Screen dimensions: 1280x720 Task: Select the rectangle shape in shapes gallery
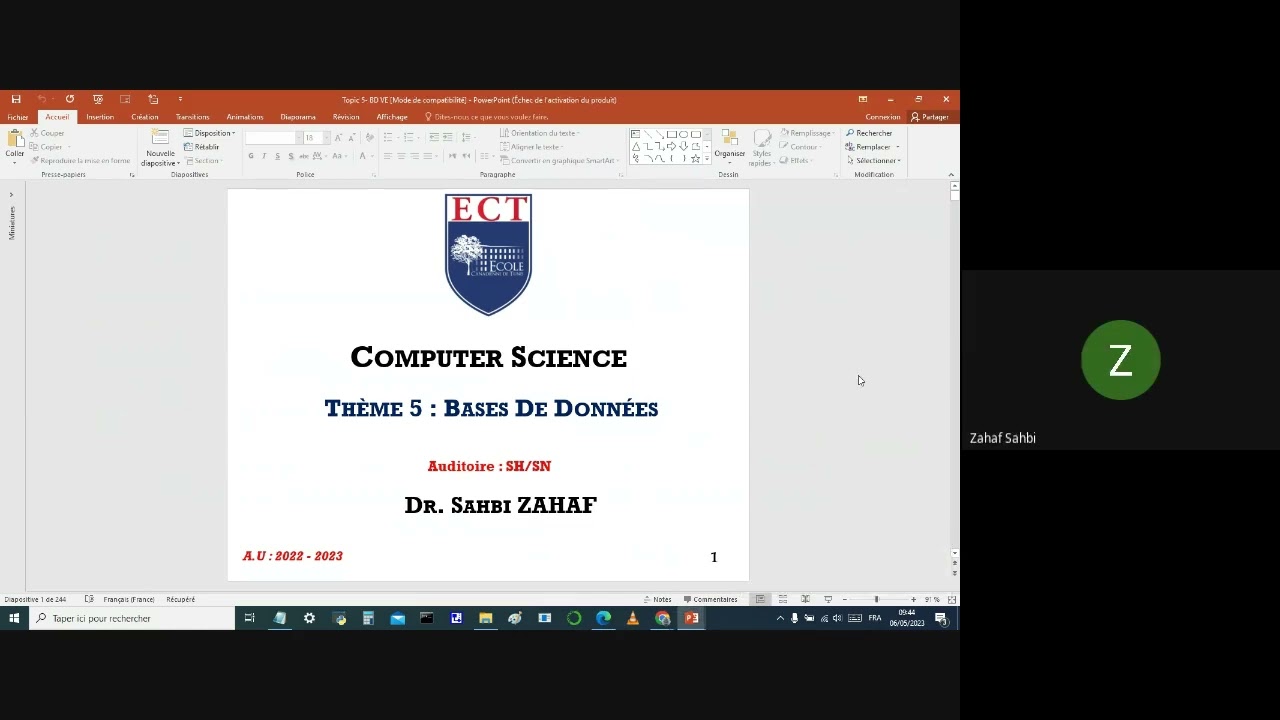click(x=672, y=134)
